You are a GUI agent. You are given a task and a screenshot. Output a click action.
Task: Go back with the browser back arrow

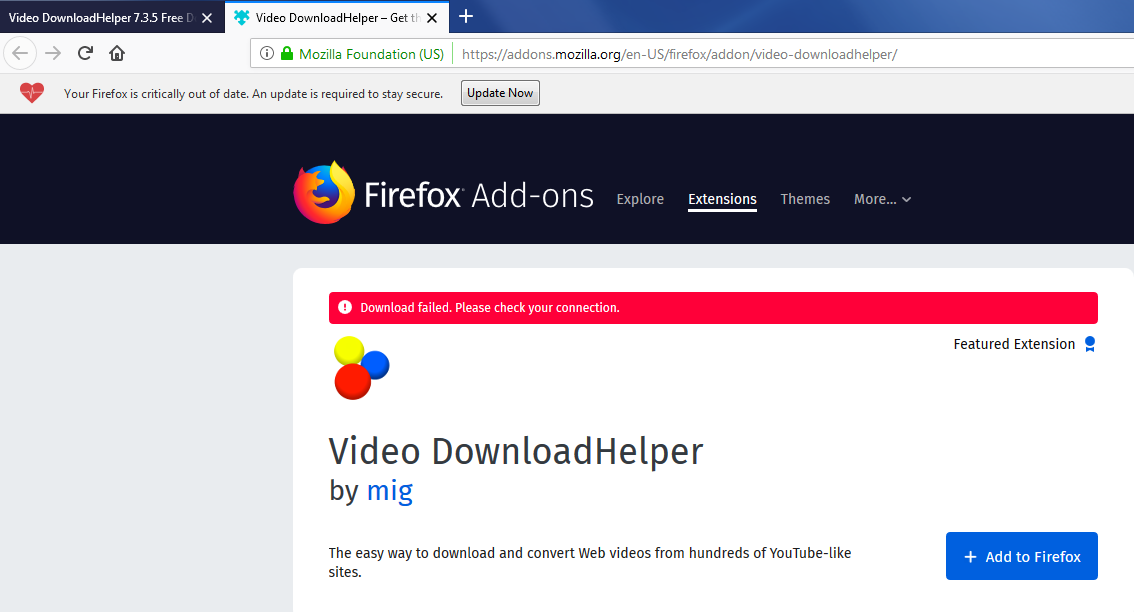(x=20, y=53)
